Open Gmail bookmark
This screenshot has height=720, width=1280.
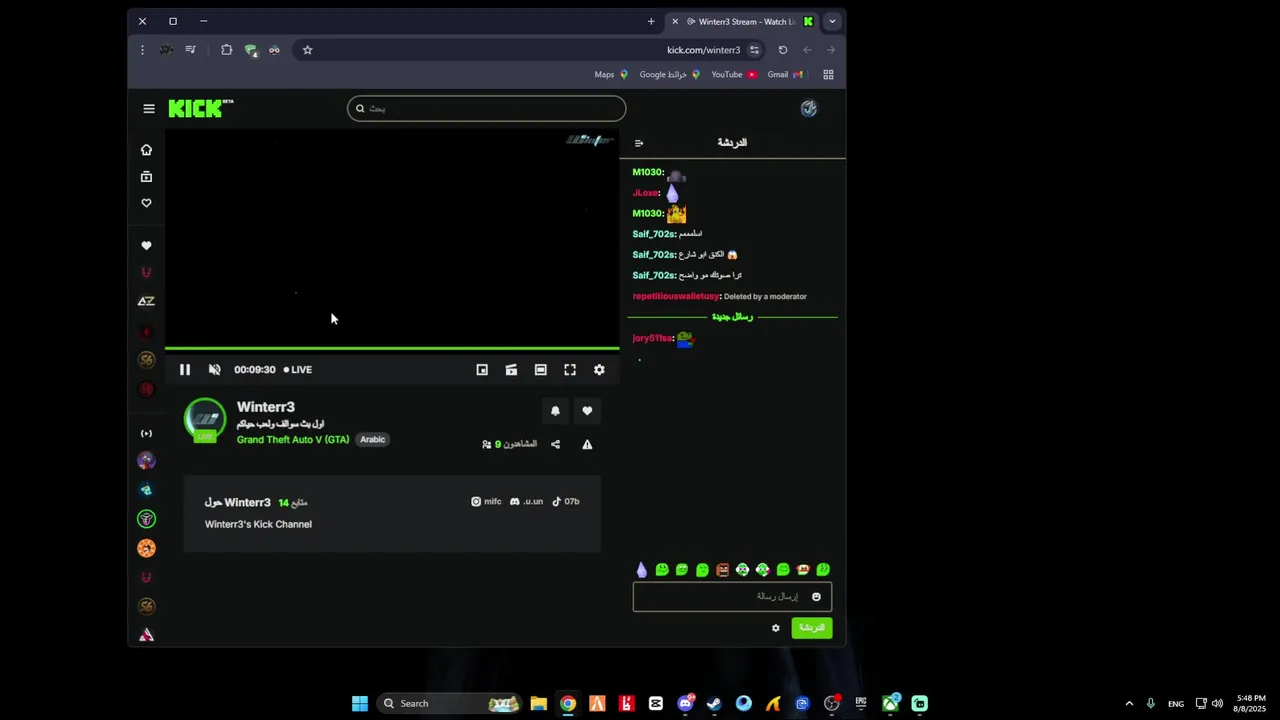pyautogui.click(x=785, y=75)
